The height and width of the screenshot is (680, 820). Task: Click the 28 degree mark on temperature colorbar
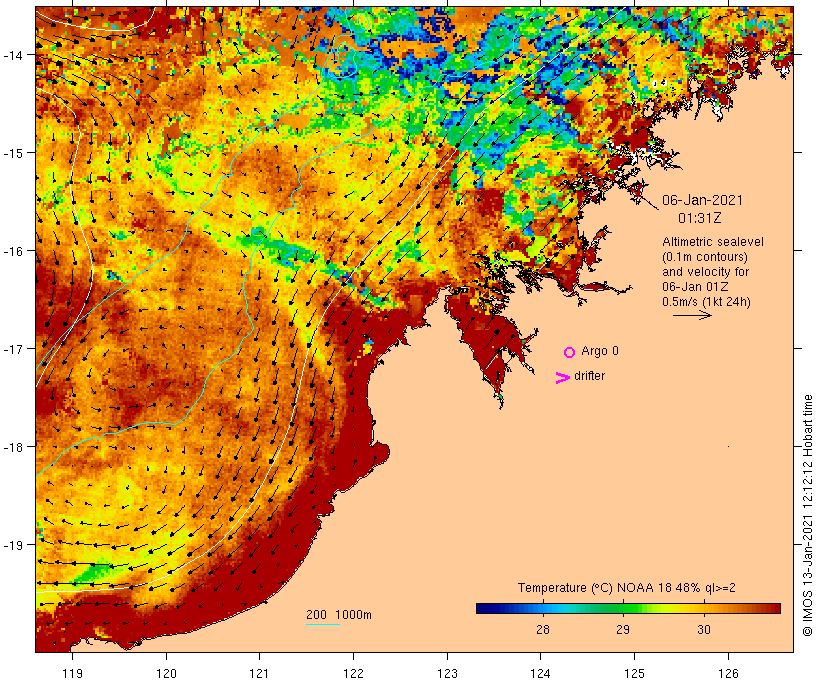(542, 629)
